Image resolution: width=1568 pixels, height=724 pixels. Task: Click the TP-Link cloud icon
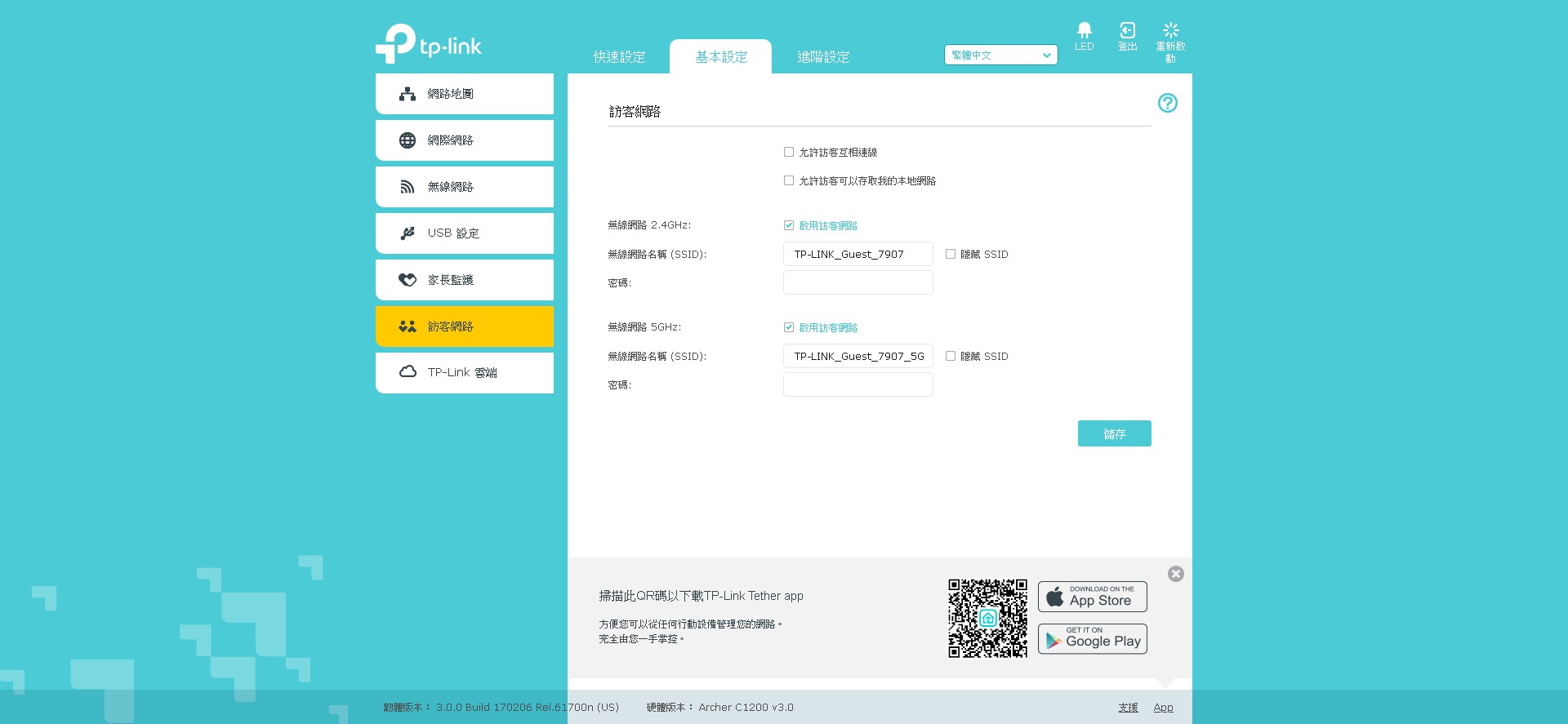pos(407,372)
